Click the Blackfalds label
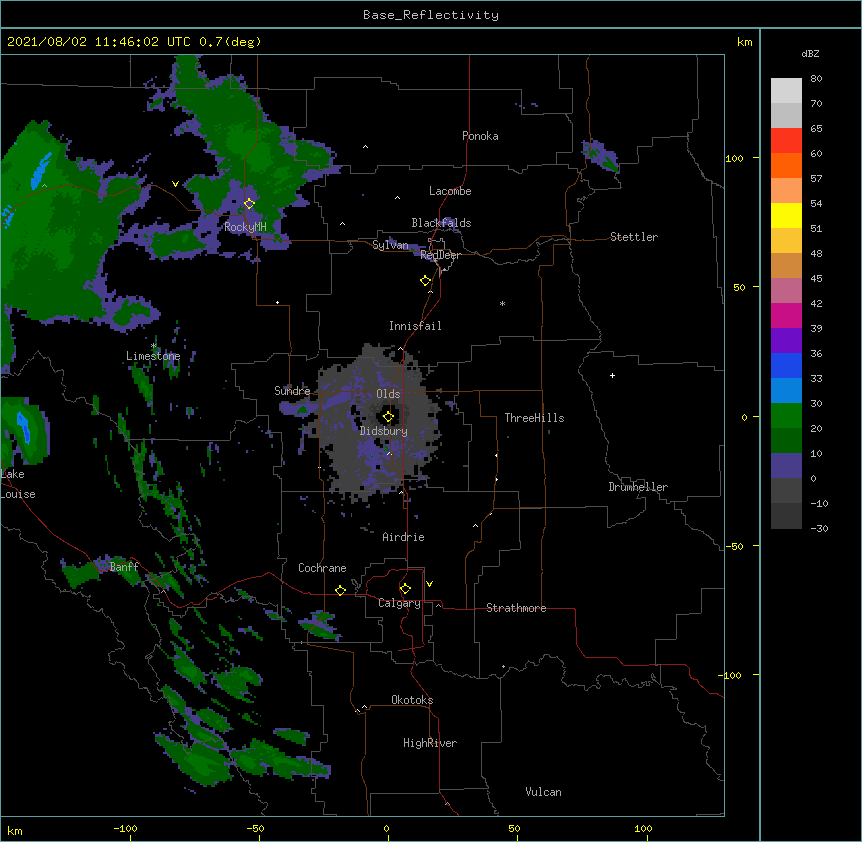Image resolution: width=862 pixels, height=842 pixels. pos(441,223)
